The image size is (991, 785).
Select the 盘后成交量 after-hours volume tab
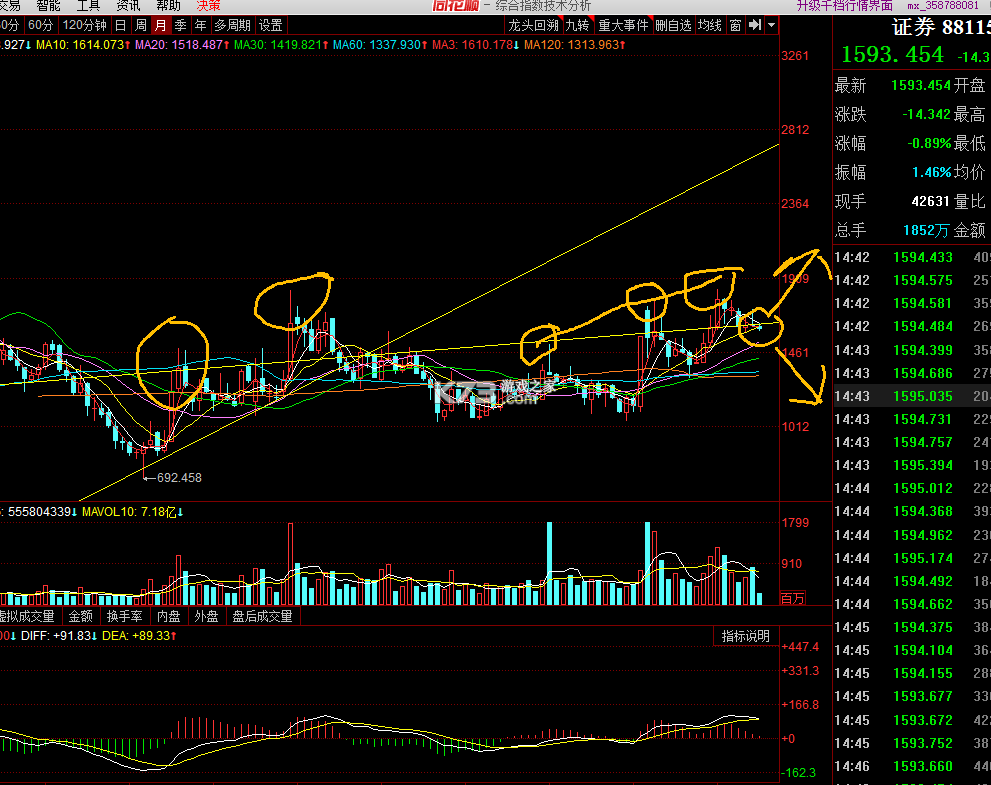pyautogui.click(x=262, y=616)
